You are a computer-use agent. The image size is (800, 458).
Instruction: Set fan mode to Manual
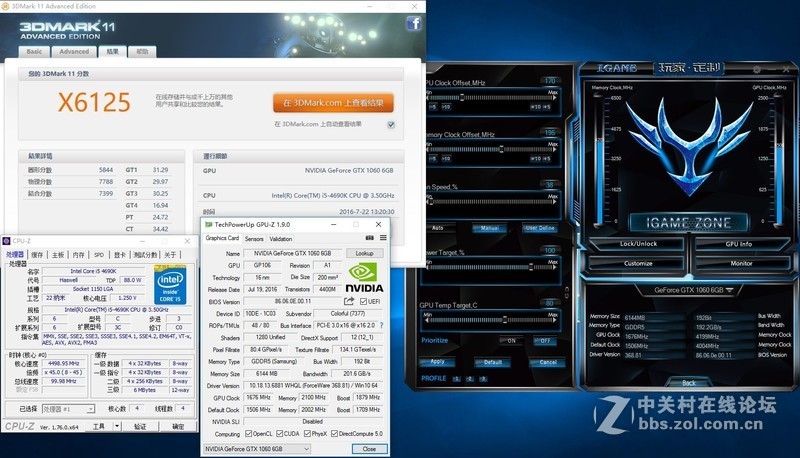tap(489, 228)
